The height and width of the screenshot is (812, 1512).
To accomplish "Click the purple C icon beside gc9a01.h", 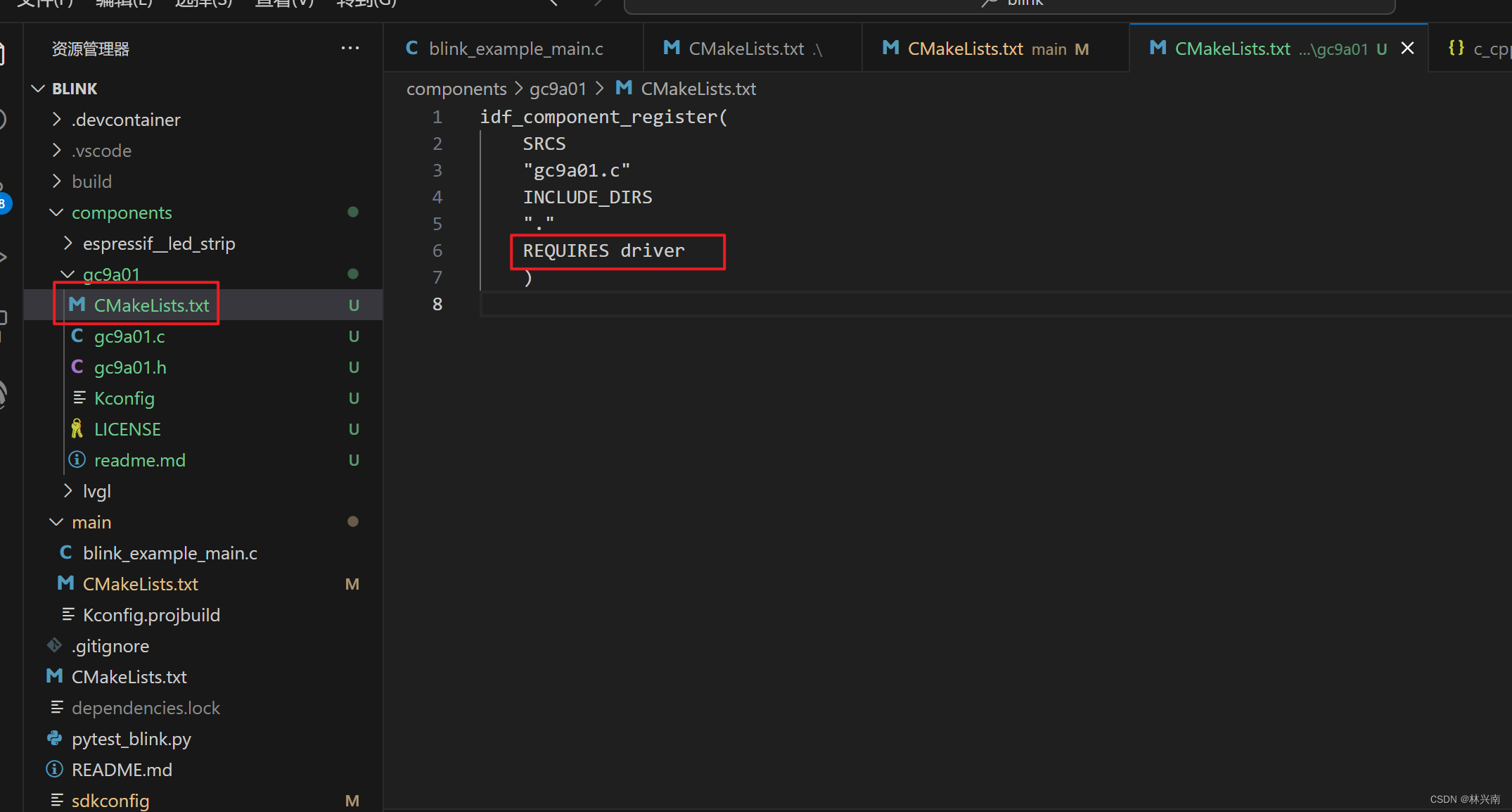I will [x=77, y=367].
